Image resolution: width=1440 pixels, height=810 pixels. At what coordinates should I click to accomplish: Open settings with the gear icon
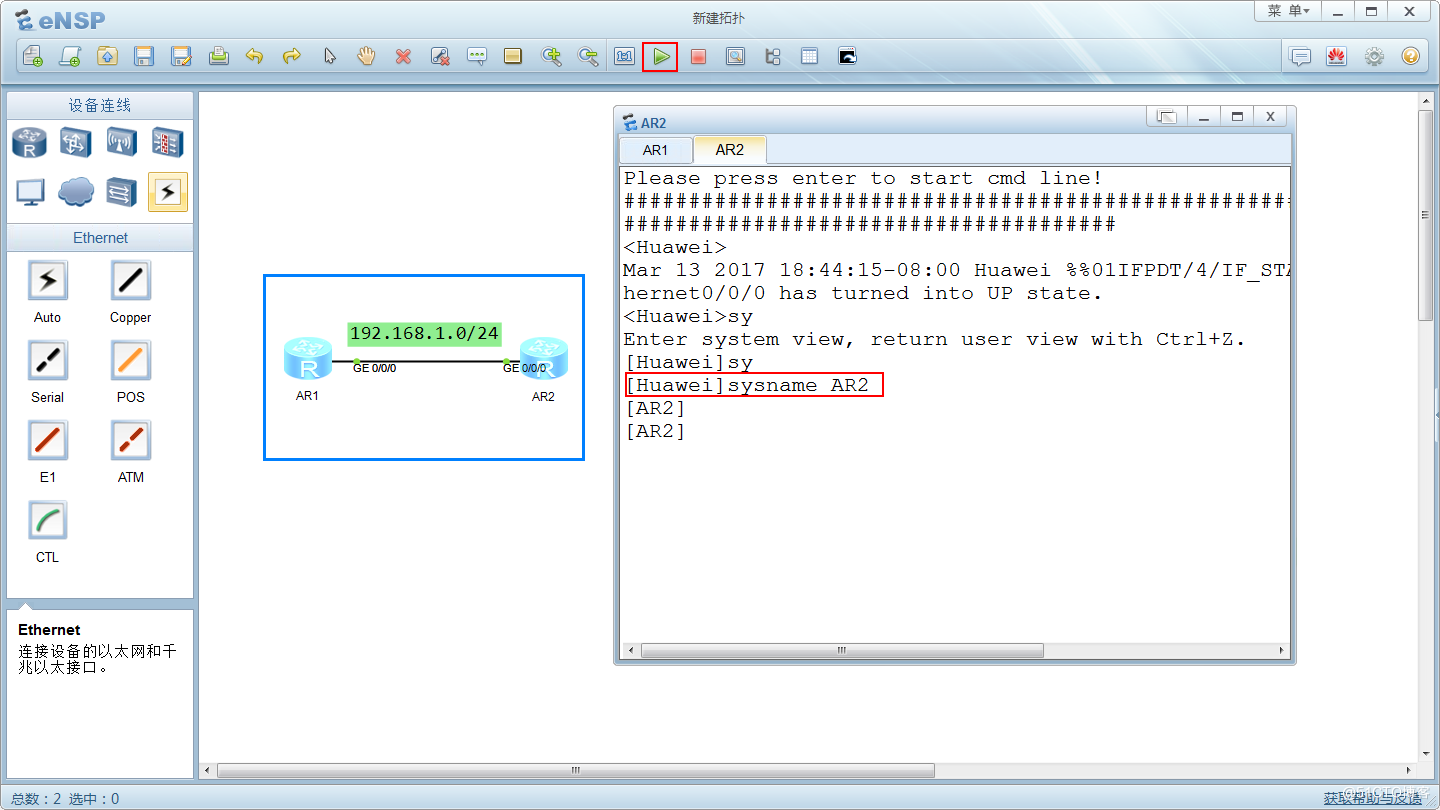point(1374,57)
